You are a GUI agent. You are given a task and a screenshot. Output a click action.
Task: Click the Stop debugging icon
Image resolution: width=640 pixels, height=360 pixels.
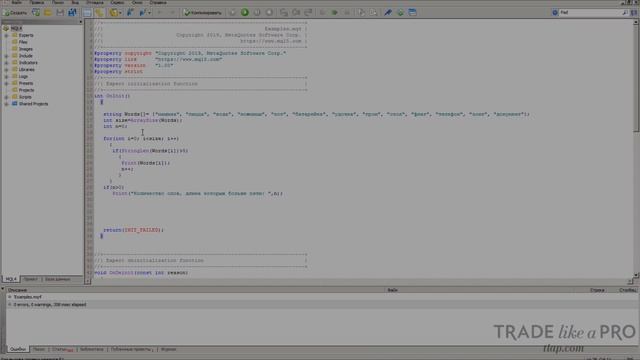pyautogui.click(x=269, y=12)
